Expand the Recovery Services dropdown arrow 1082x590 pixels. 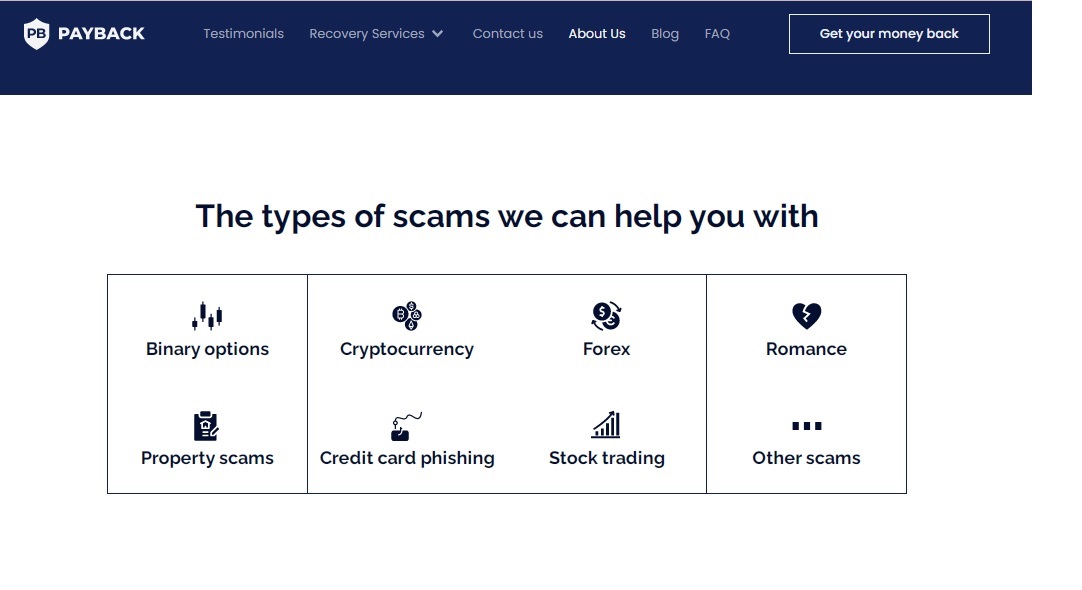437,34
